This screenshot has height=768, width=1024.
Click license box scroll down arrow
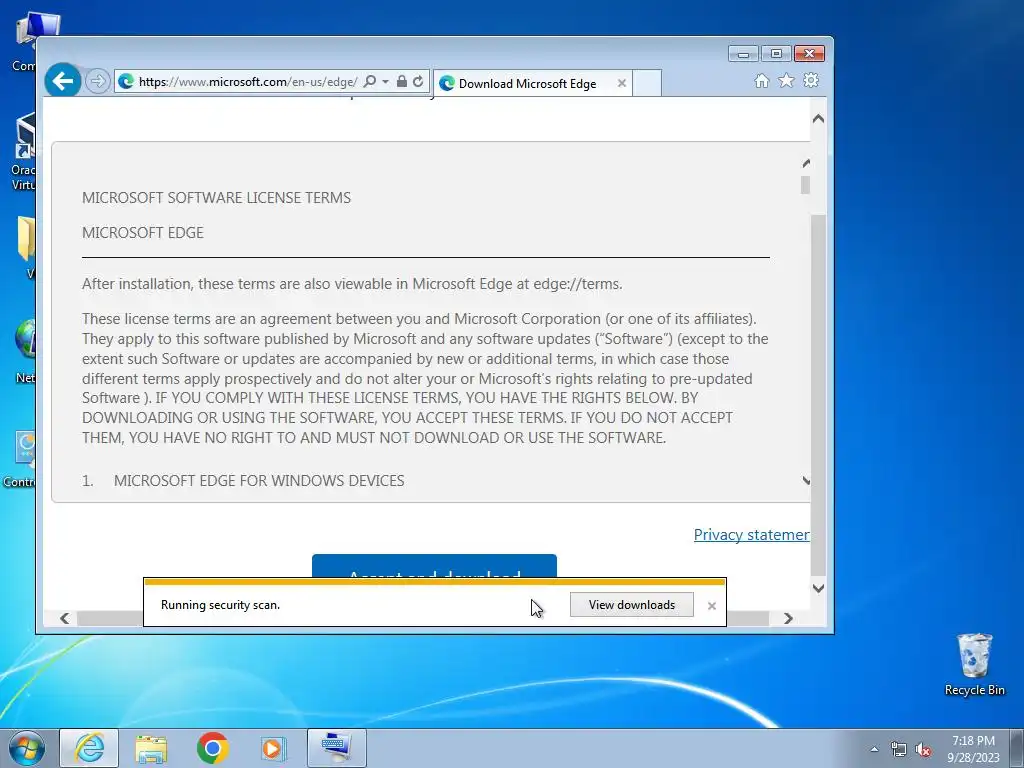coord(806,481)
